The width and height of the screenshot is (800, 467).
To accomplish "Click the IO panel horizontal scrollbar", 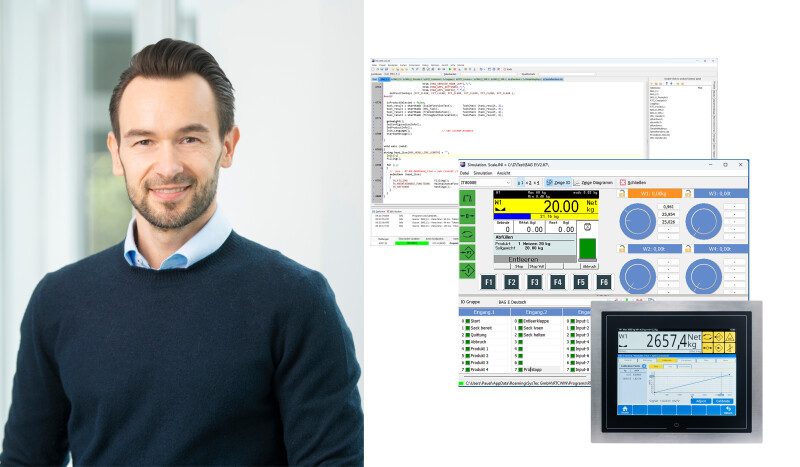I will (524, 376).
